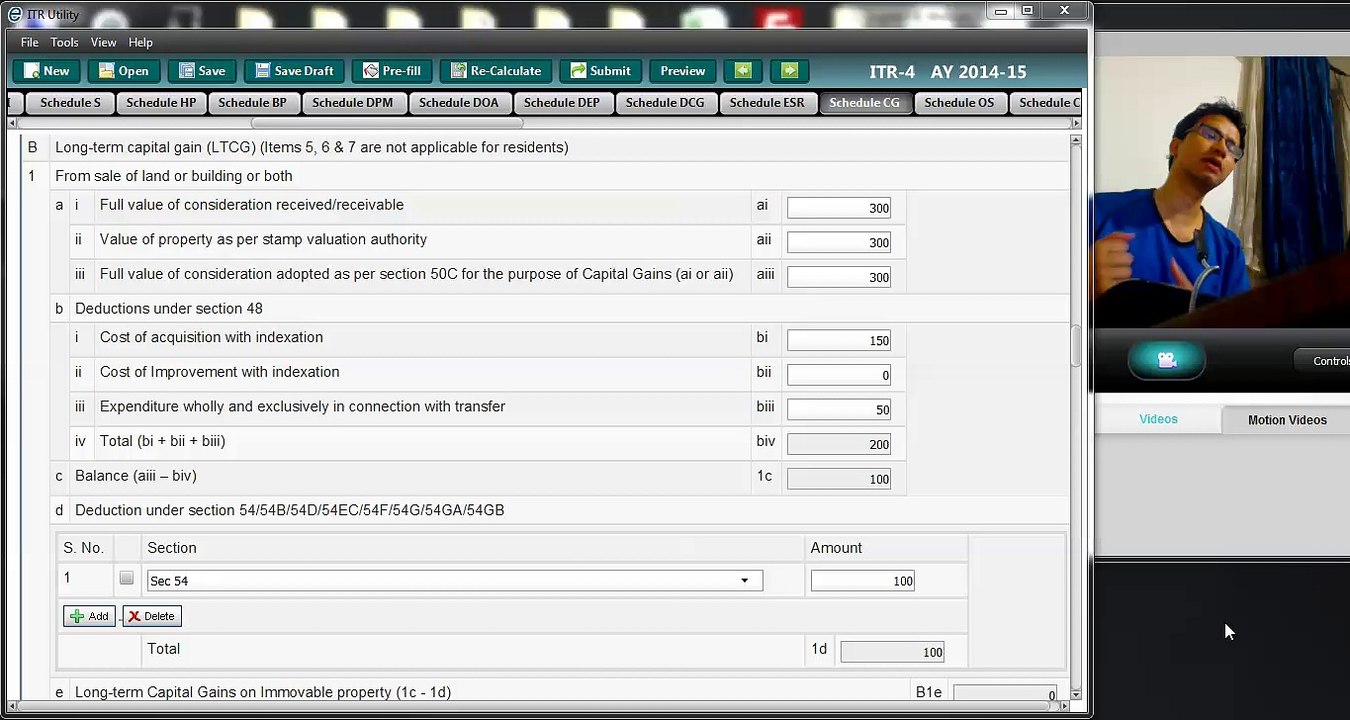This screenshot has width=1350, height=720.
Task: Click the Save Draft button
Action: coord(293,71)
